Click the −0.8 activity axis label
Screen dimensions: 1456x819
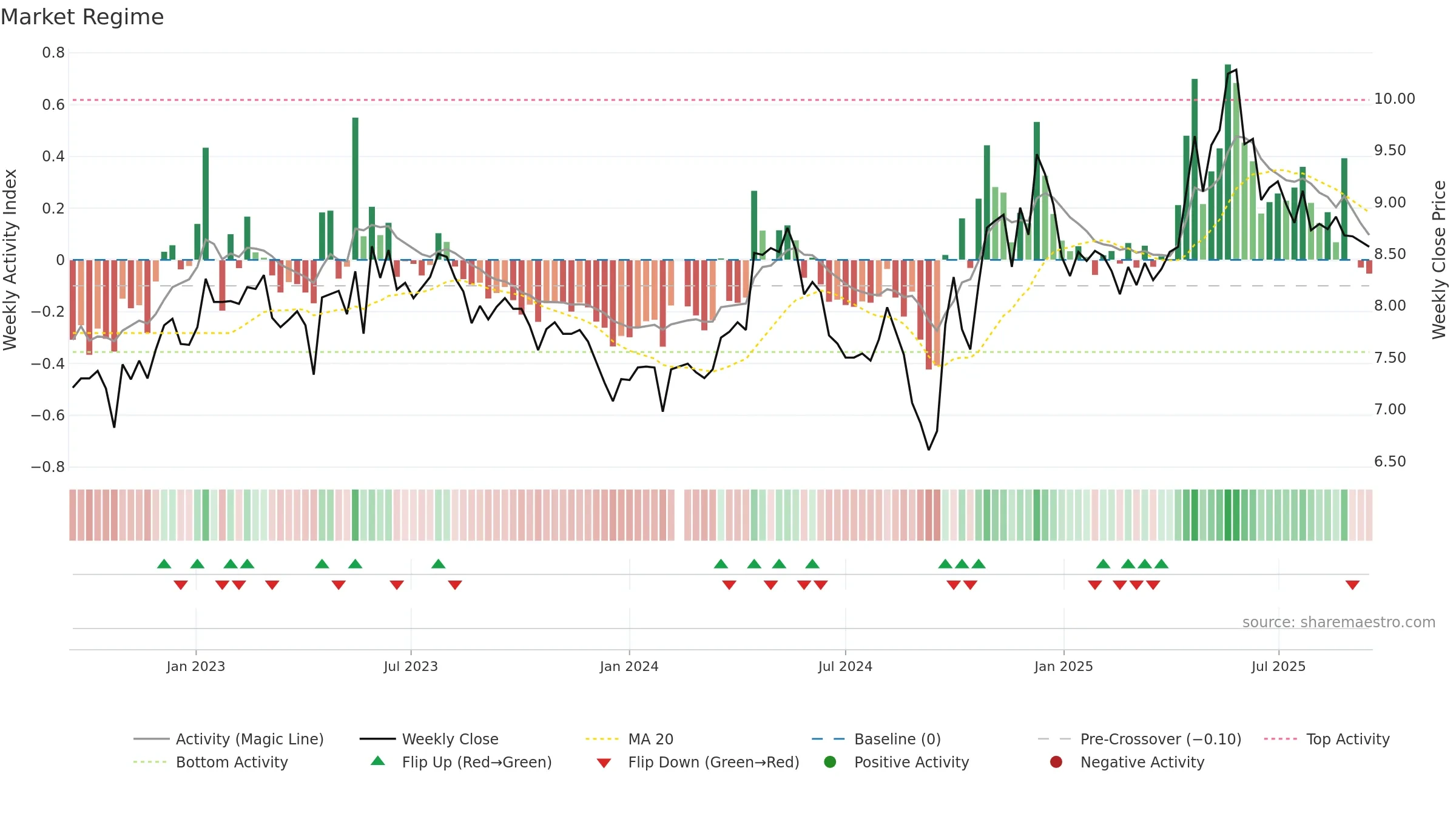pos(48,467)
